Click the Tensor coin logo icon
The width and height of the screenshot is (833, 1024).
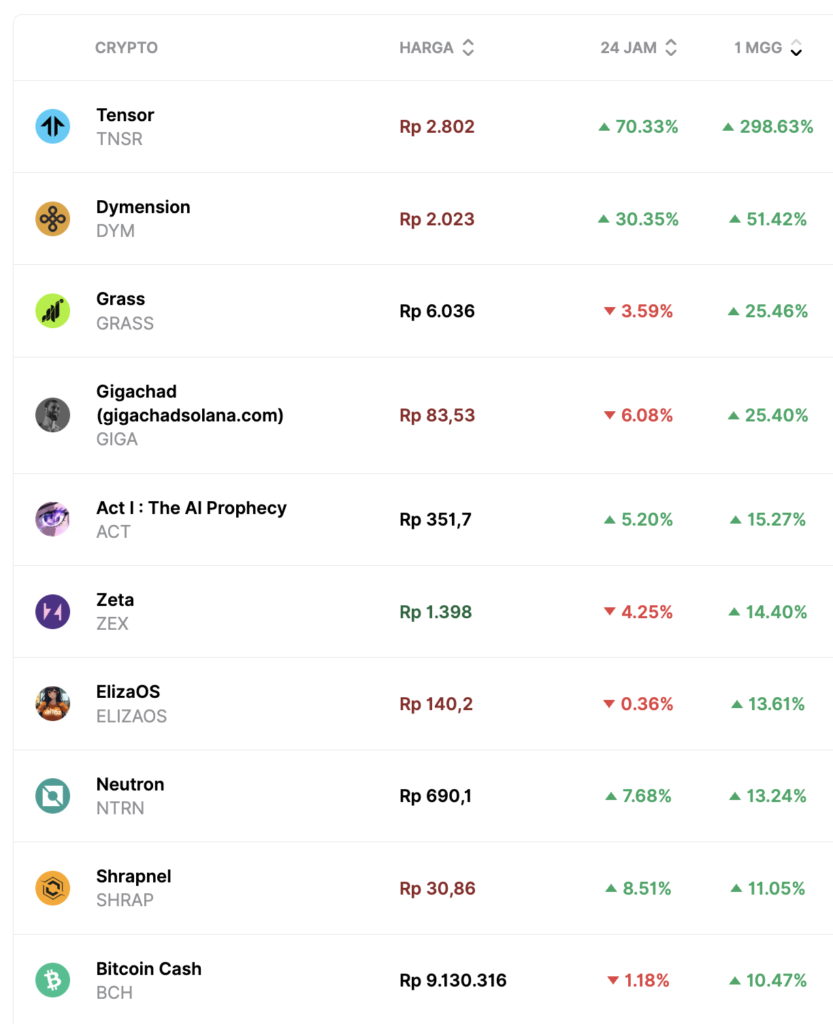pyautogui.click(x=53, y=127)
